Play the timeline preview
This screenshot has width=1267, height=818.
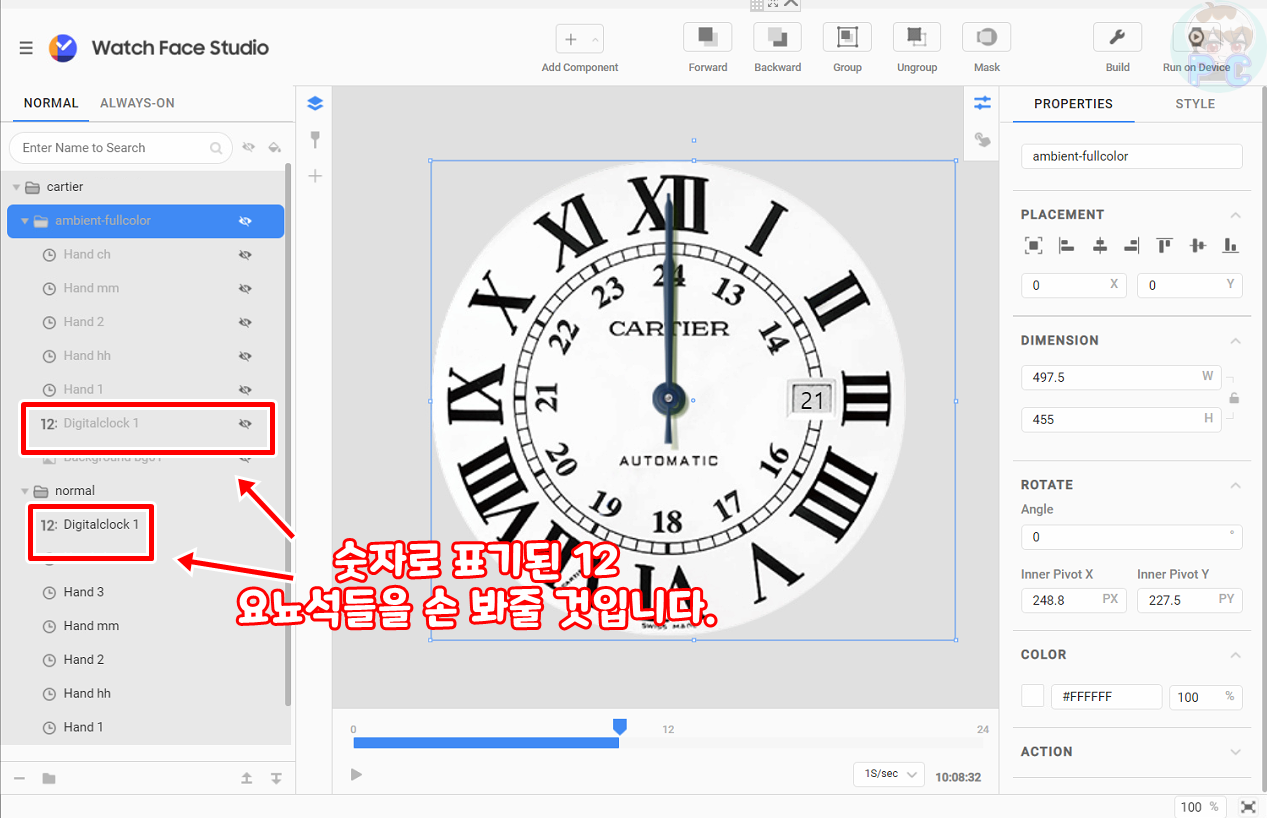356,774
